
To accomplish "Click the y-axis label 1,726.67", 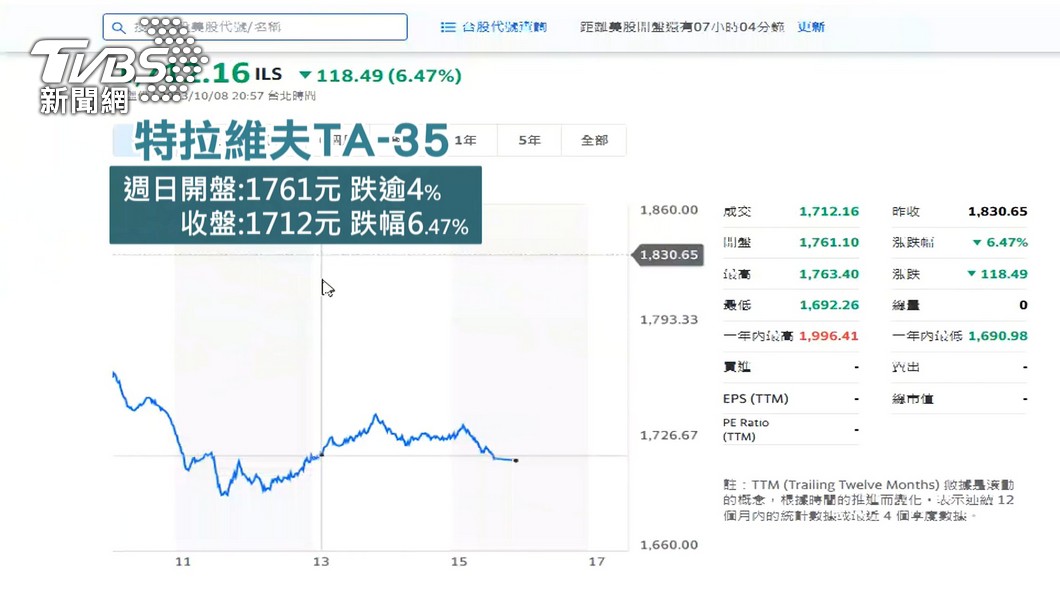I will point(669,435).
